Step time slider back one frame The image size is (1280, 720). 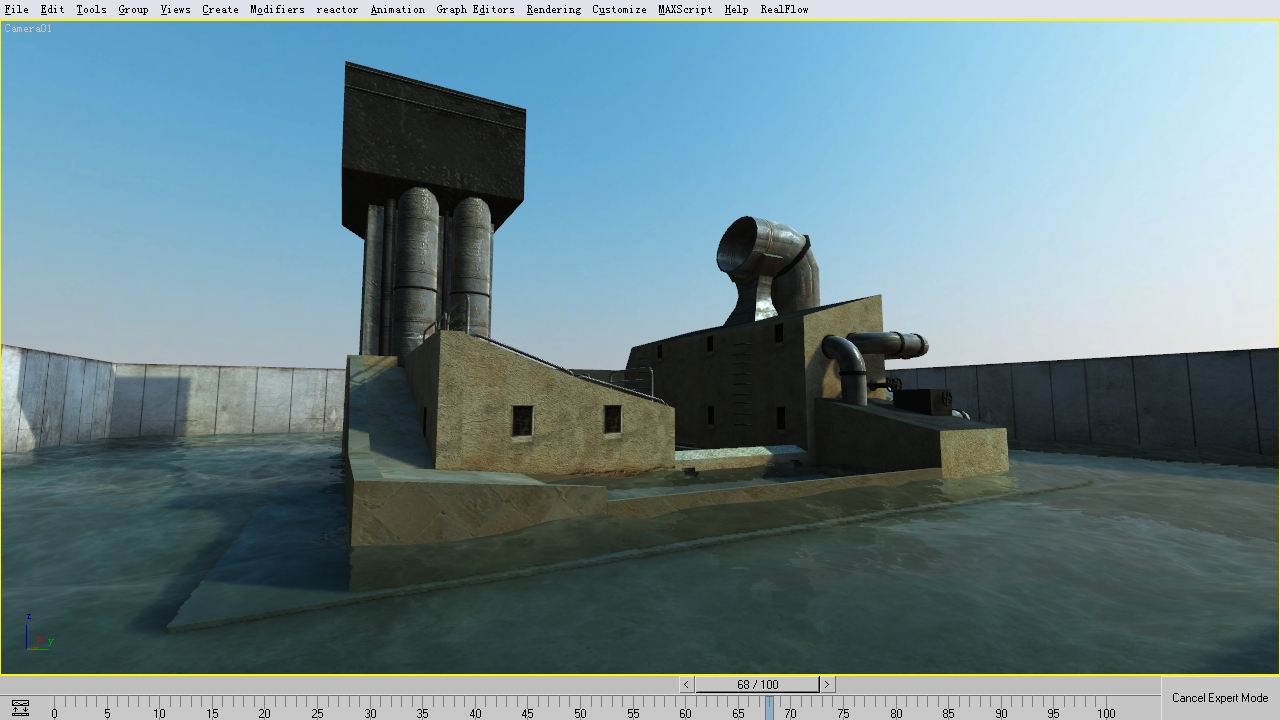686,684
